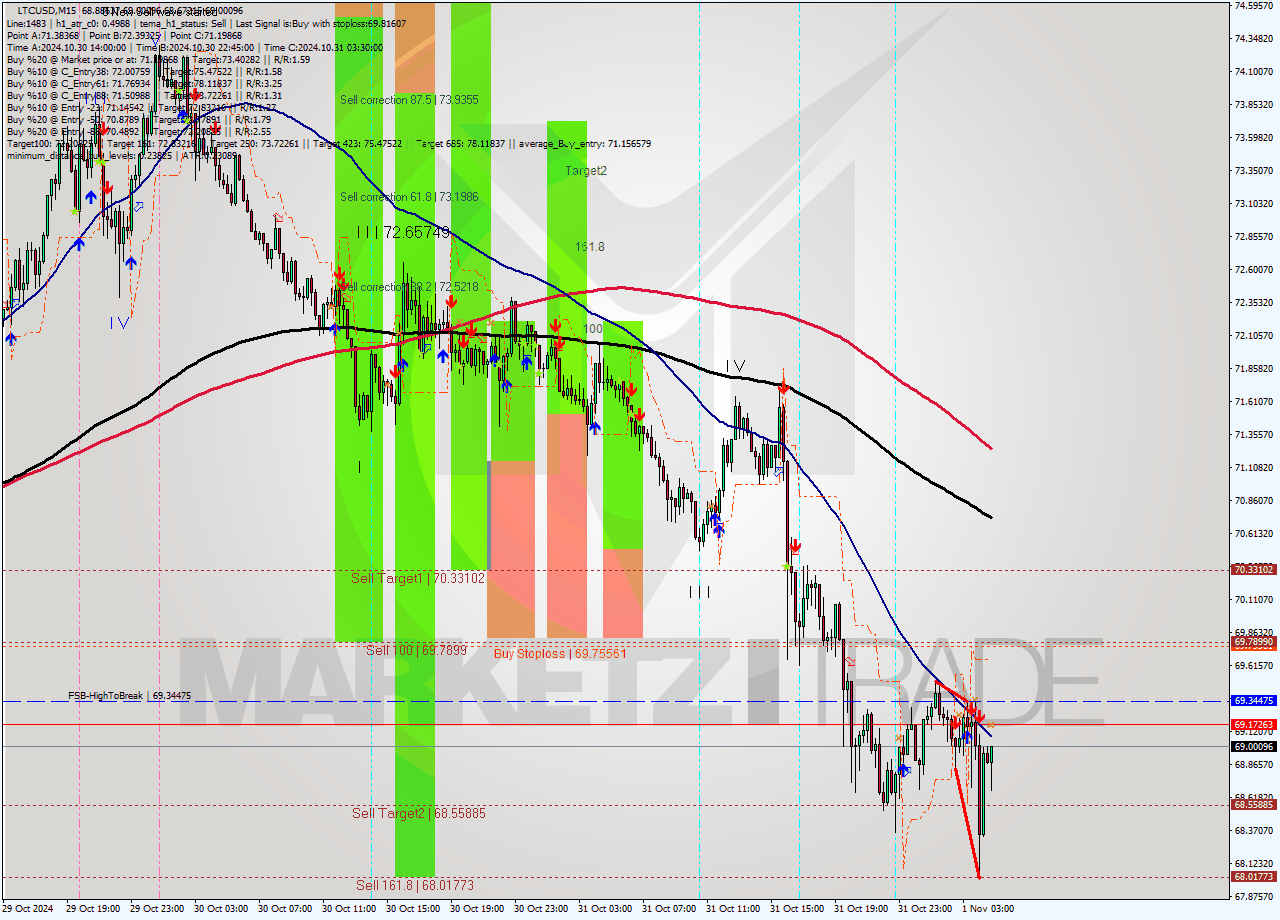Select the 'Sell Target2 | 68.55885' label
1280x920 pixels.
coord(419,813)
